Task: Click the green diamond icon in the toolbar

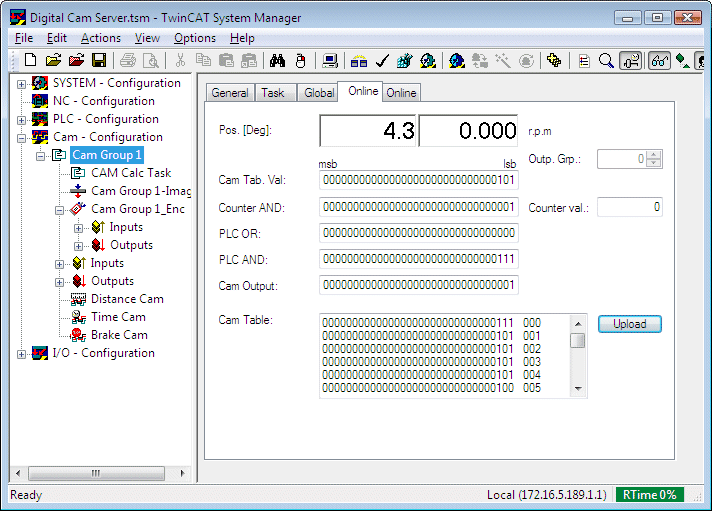Action: (682, 60)
